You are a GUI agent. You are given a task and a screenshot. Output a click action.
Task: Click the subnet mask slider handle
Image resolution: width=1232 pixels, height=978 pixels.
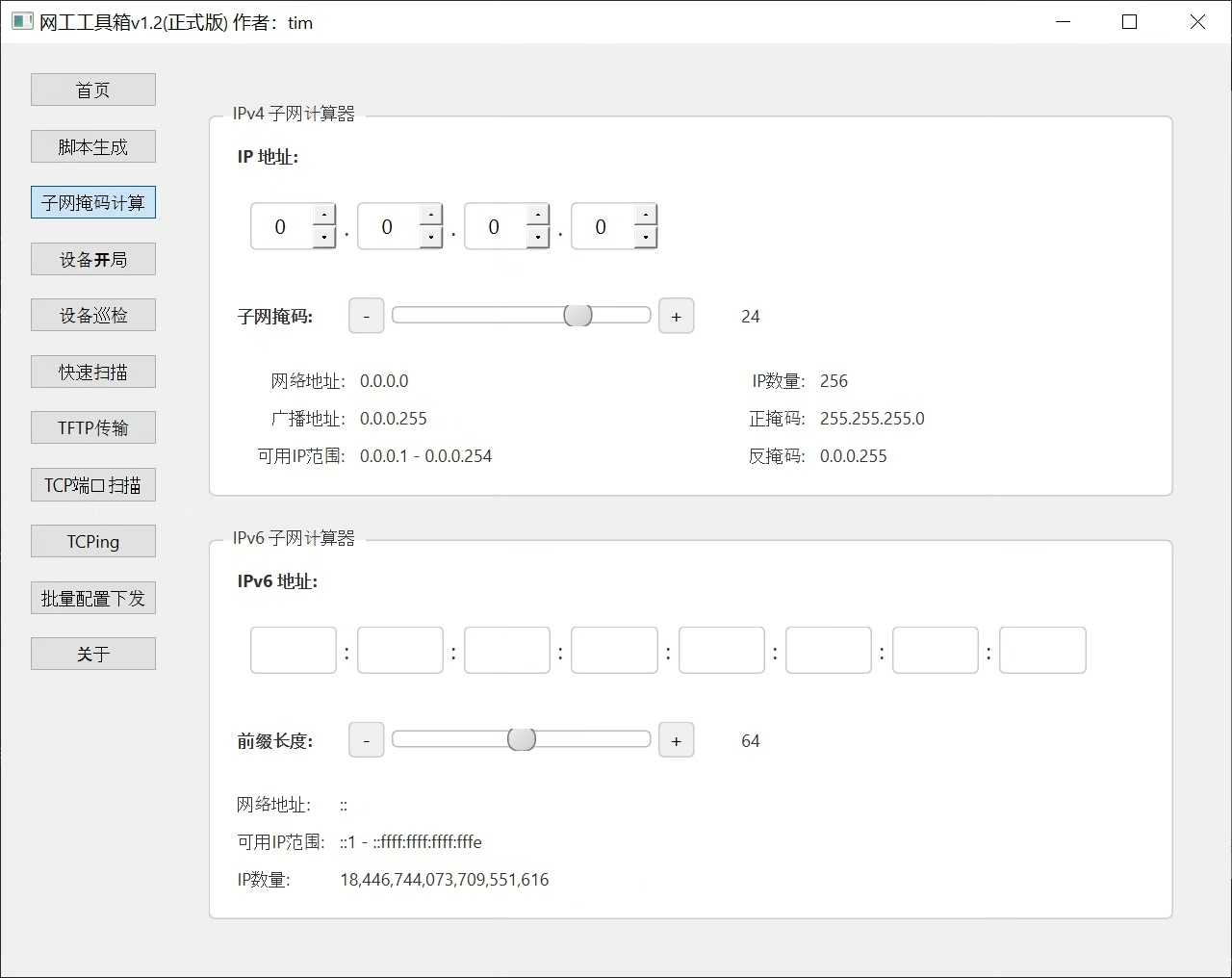[x=577, y=316]
